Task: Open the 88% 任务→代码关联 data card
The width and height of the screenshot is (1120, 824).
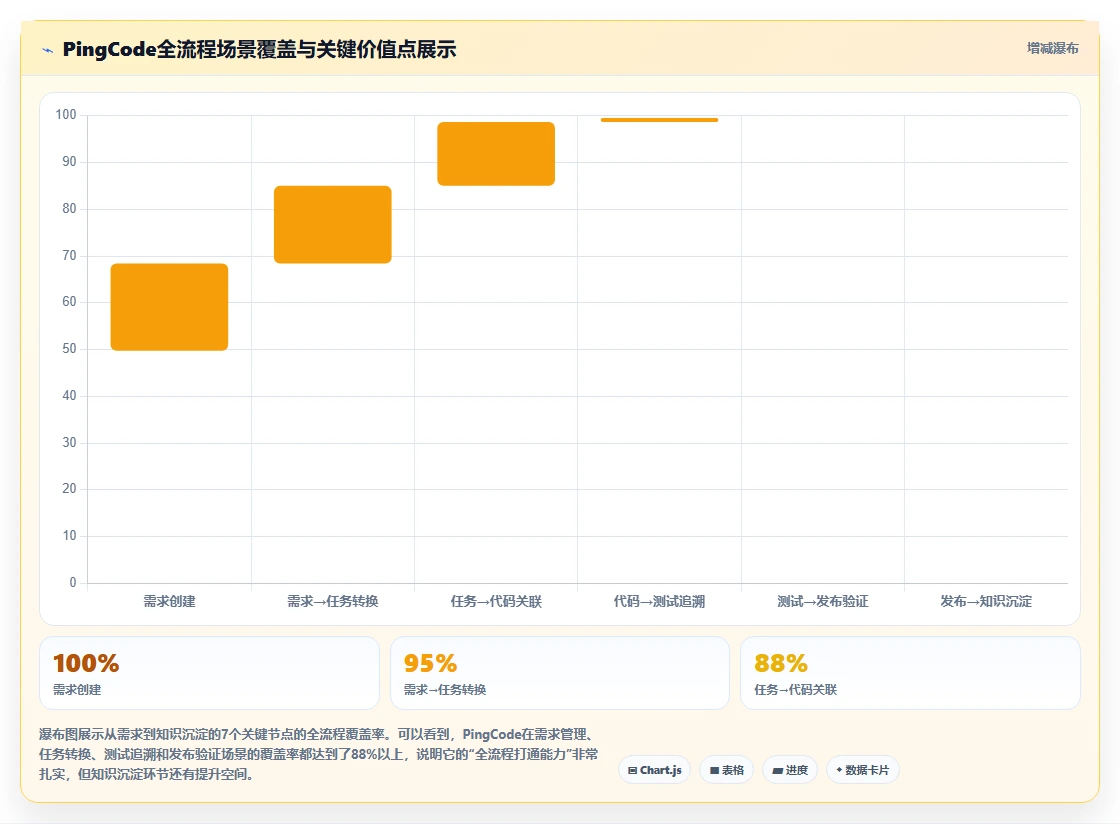Action: coord(910,673)
